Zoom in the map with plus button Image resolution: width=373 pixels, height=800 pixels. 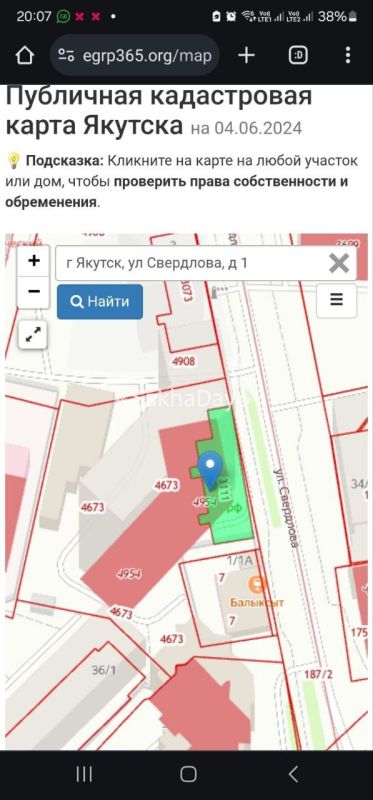(x=34, y=261)
